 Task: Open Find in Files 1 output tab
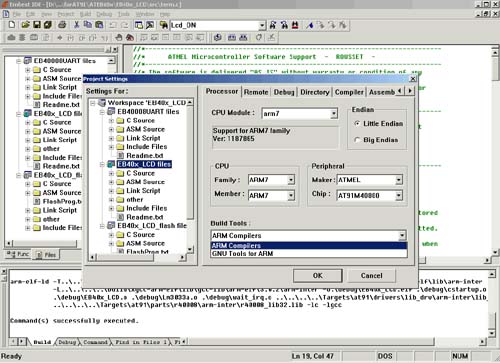[x=141, y=342]
